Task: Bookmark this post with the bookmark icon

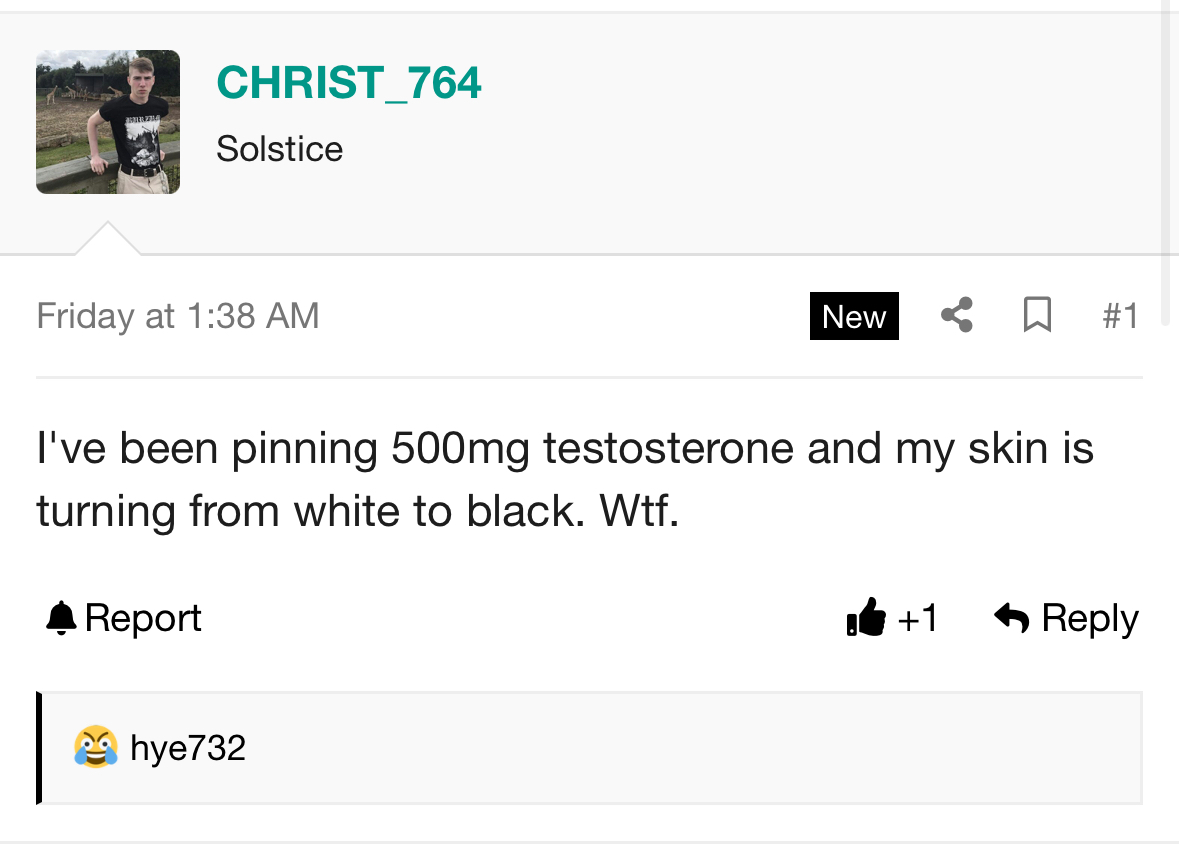Action: [1037, 316]
